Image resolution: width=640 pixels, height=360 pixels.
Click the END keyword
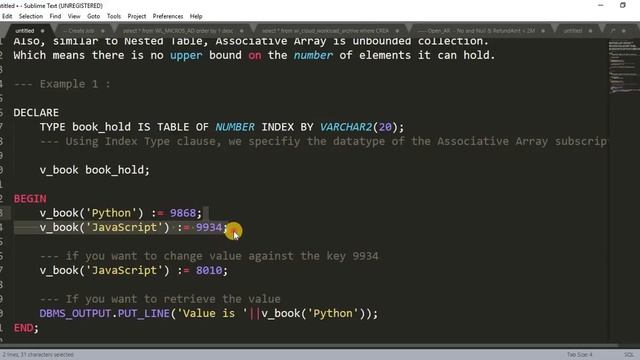[23, 328]
